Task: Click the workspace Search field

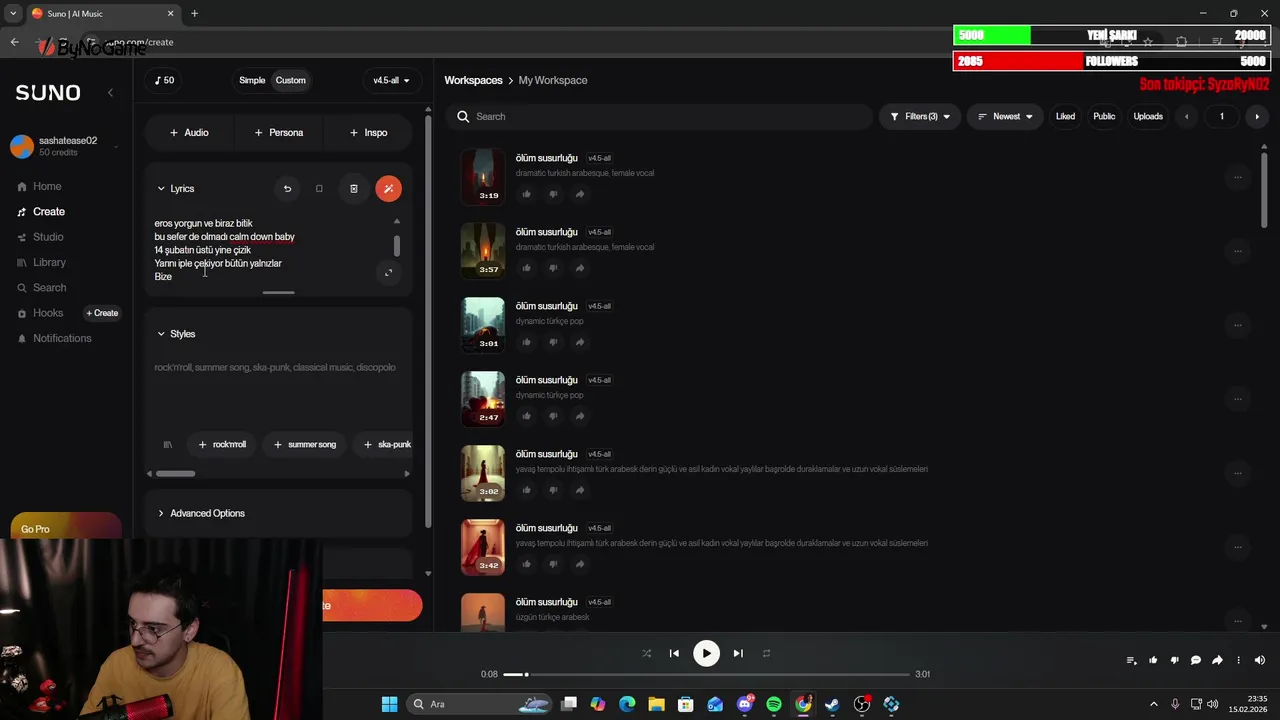Action: point(660,116)
